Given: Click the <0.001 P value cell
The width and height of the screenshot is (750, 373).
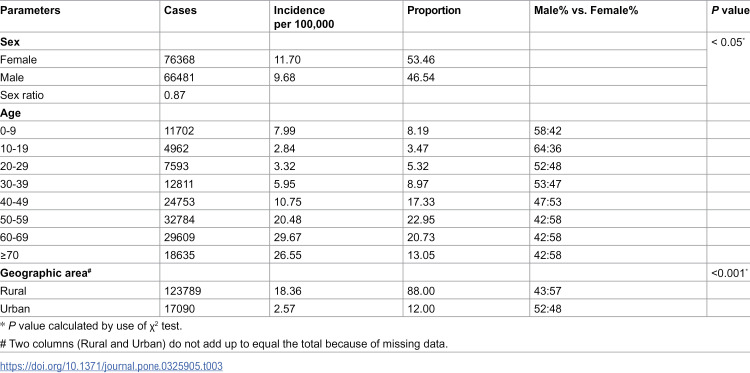Looking at the screenshot, I should coord(729,273).
